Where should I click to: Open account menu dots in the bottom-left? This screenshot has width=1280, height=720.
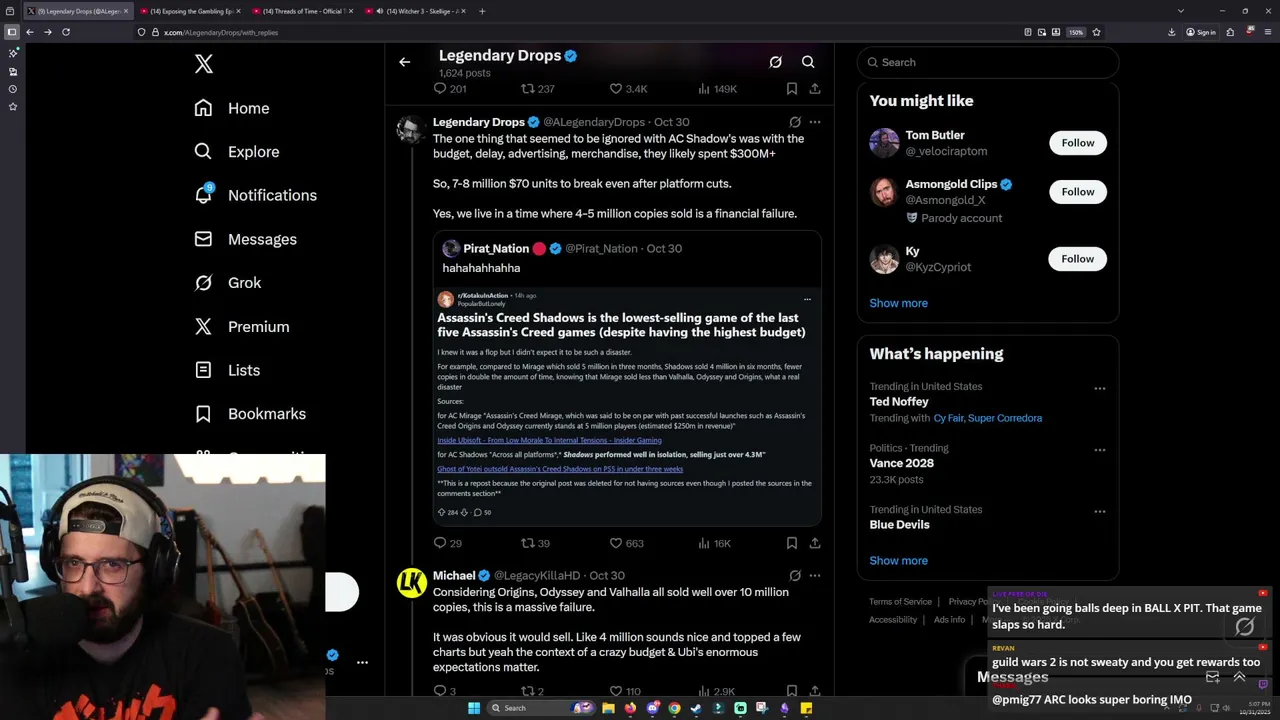tap(362, 662)
